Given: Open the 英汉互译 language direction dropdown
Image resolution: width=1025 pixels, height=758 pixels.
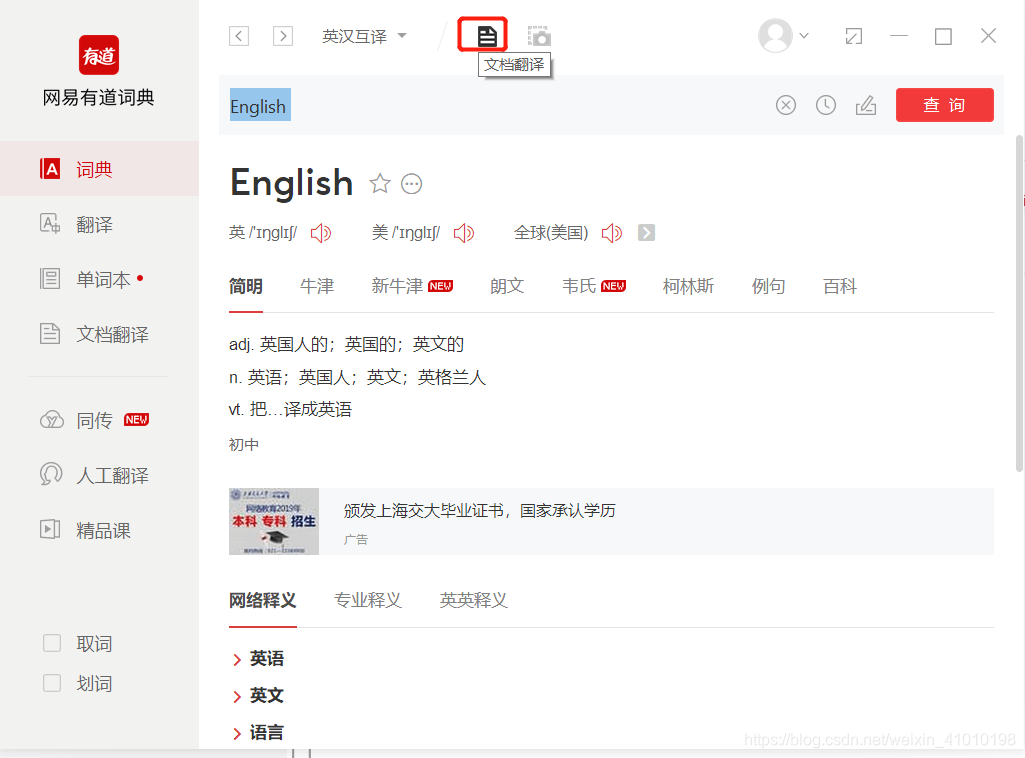Looking at the screenshot, I should (363, 34).
